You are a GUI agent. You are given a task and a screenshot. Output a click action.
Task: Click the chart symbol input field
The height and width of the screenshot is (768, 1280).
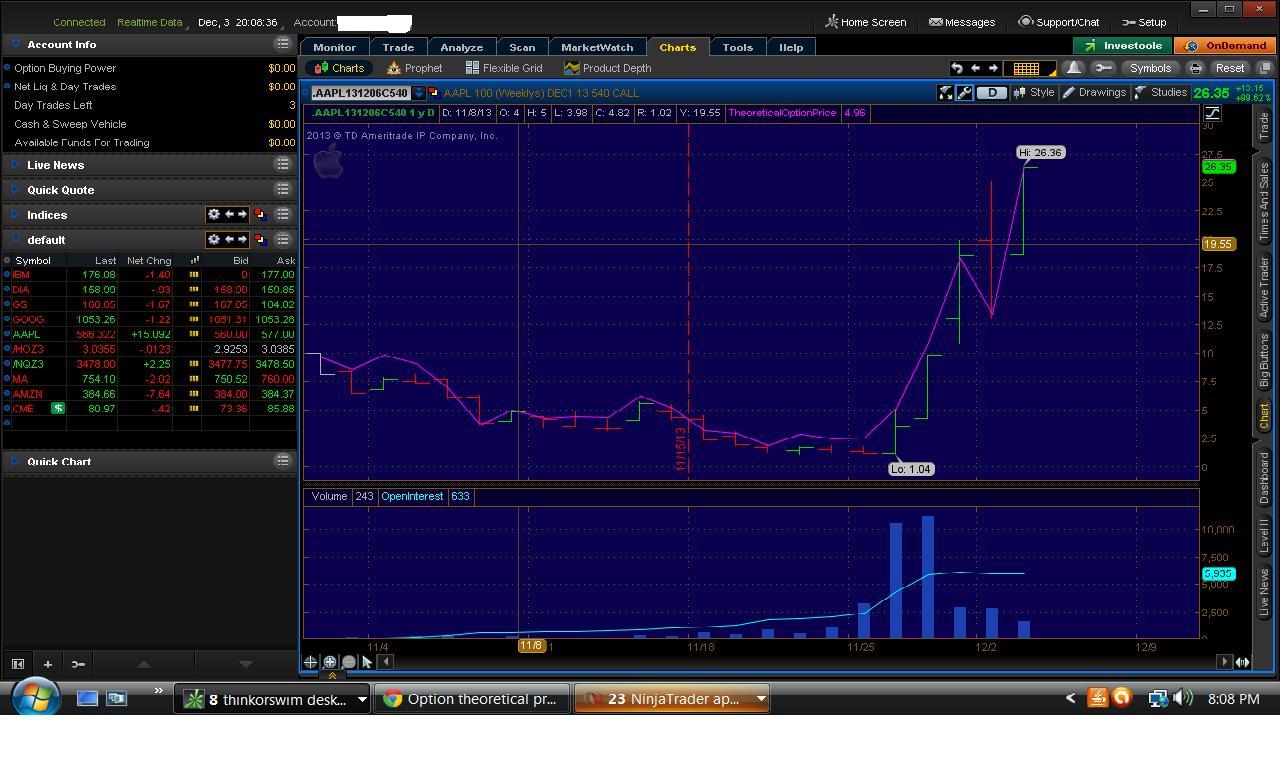click(360, 92)
